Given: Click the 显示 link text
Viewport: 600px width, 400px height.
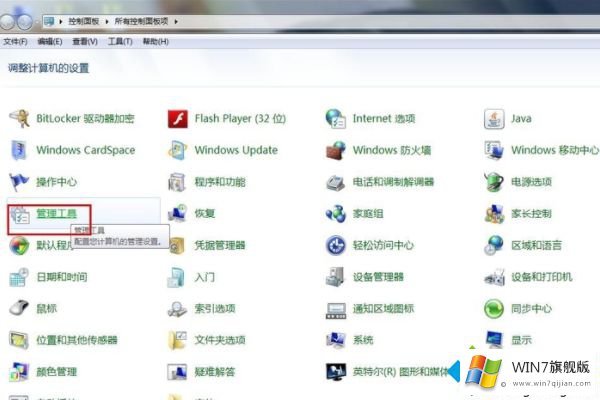Looking at the screenshot, I should click(x=521, y=340).
